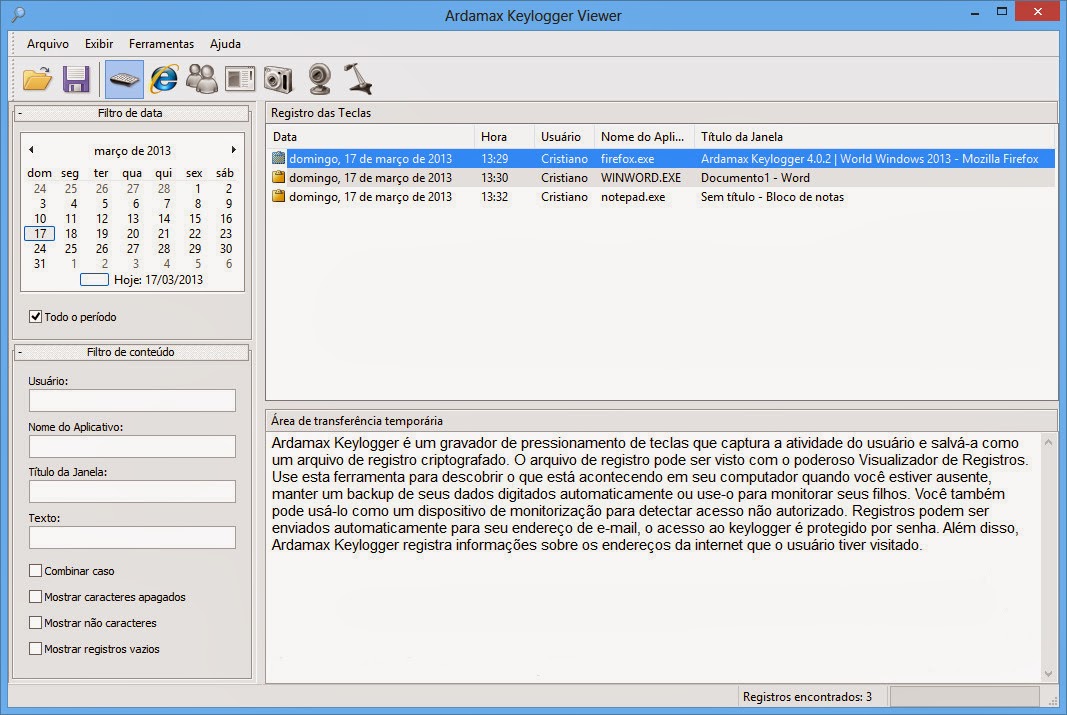Click the purple floppy disk save icon
This screenshot has height=715, width=1067.
[x=76, y=79]
